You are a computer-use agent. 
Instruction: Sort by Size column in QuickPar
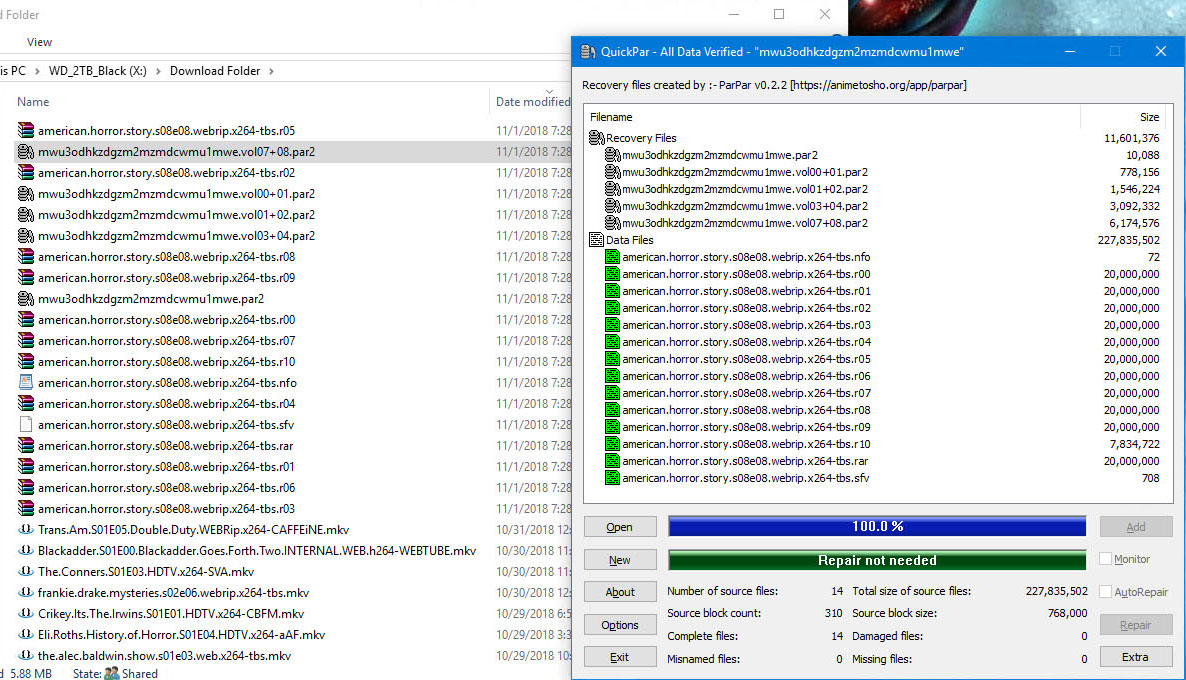[x=1149, y=117]
